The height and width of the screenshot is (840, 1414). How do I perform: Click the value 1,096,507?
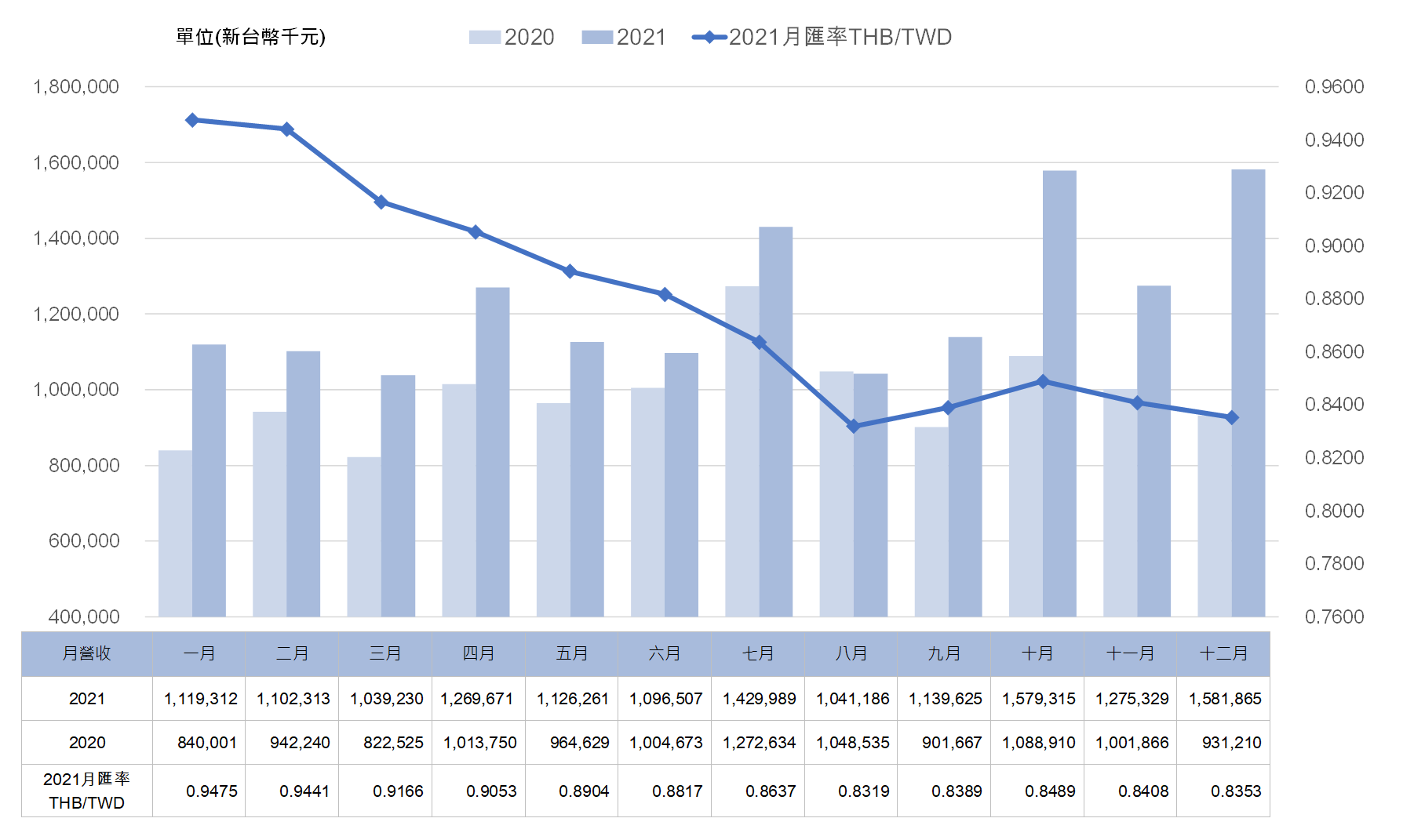pos(665,699)
